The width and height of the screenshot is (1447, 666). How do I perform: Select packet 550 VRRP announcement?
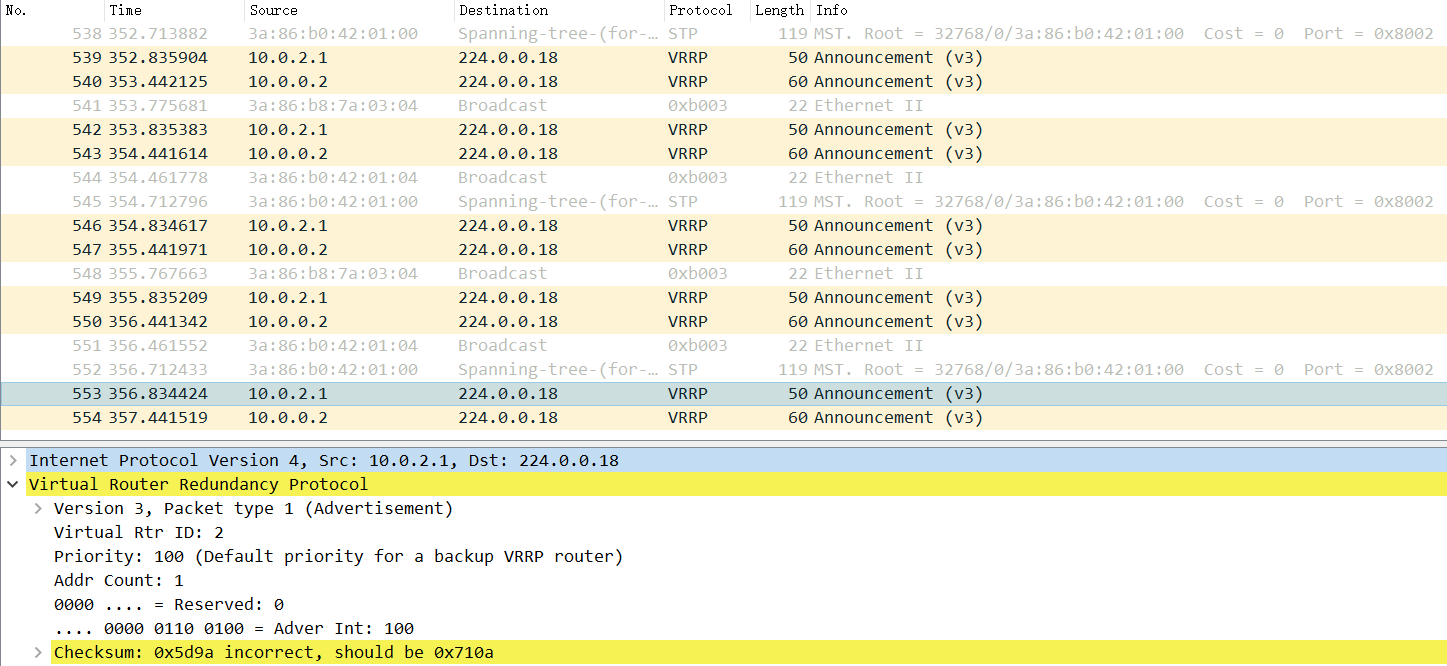[x=723, y=321]
